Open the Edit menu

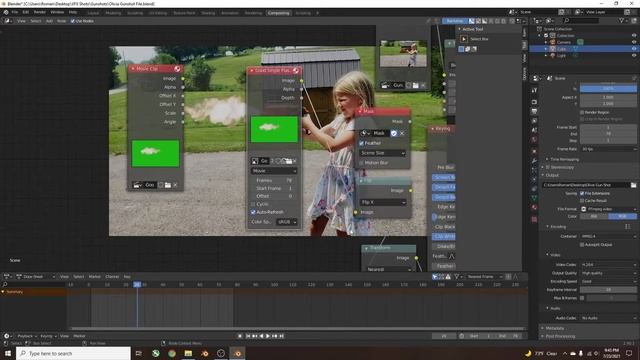tap(26, 12)
